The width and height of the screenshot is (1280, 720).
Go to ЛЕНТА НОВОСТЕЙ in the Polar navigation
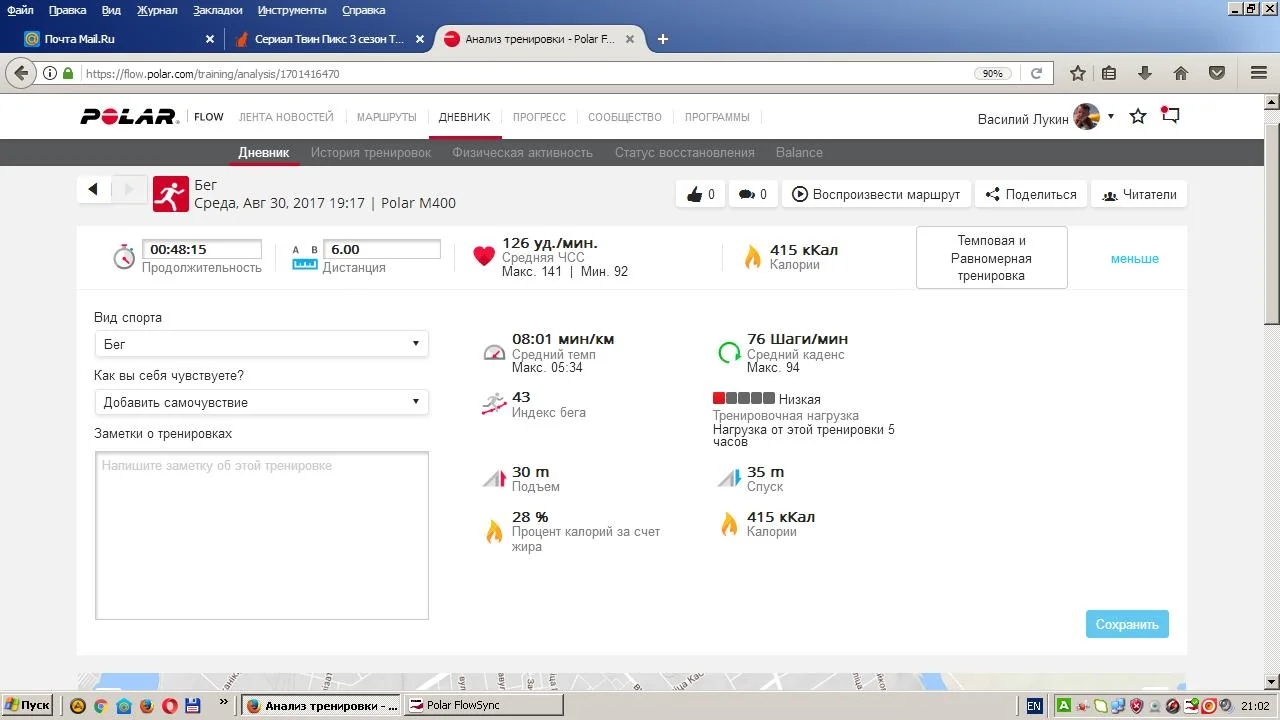286,117
